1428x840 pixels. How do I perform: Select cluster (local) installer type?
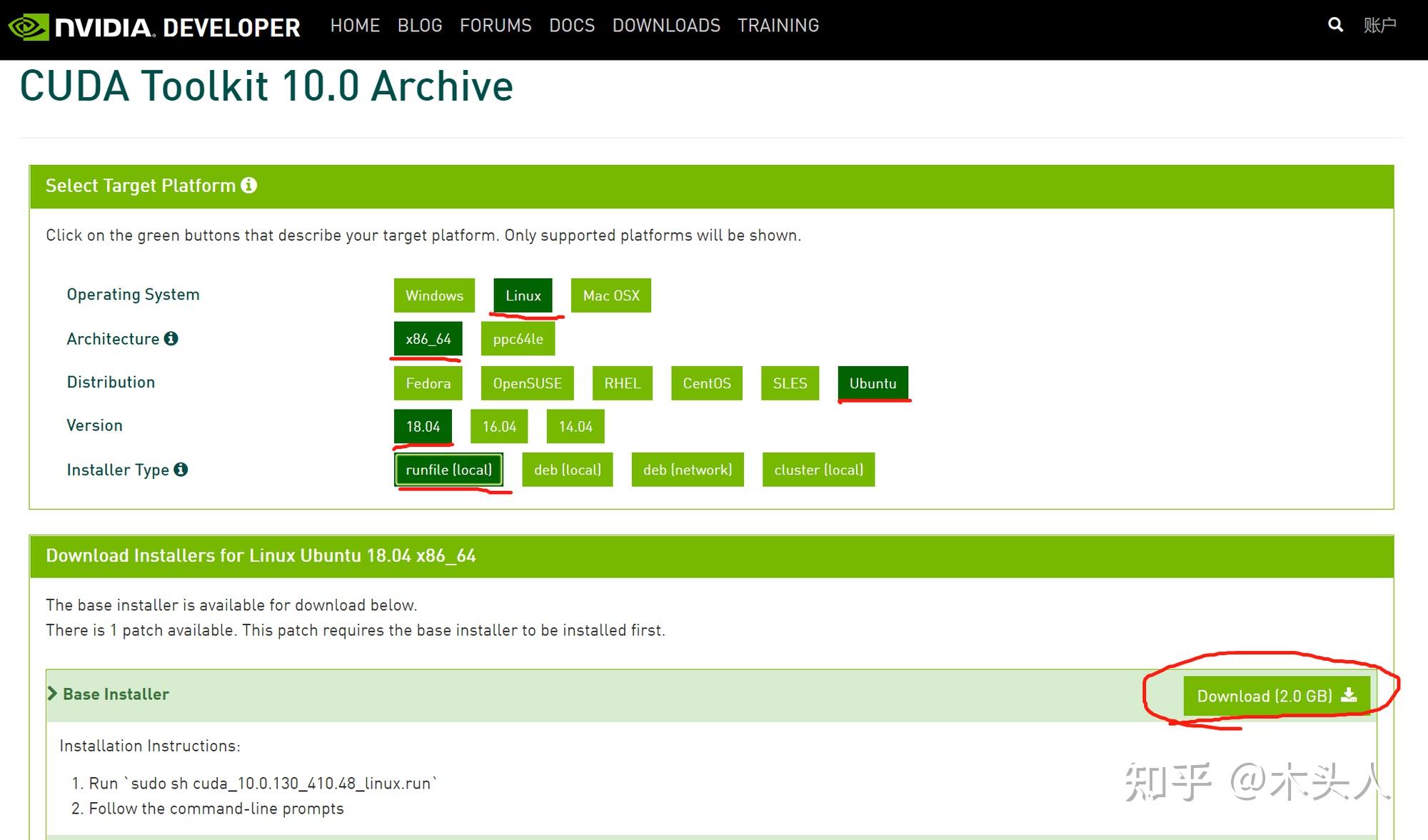tap(818, 470)
